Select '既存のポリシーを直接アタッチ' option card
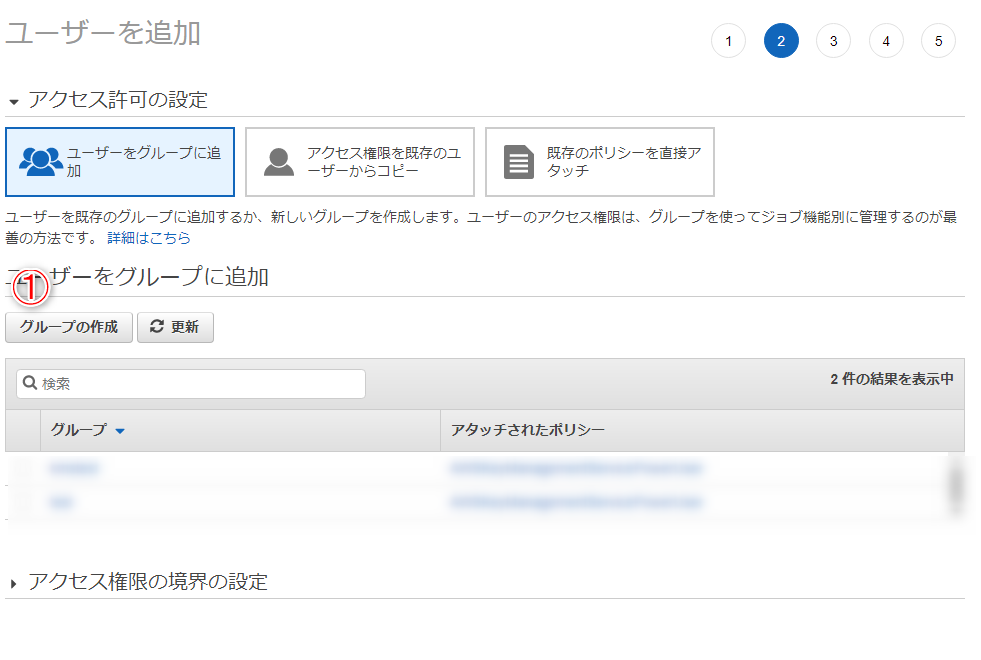 600,162
